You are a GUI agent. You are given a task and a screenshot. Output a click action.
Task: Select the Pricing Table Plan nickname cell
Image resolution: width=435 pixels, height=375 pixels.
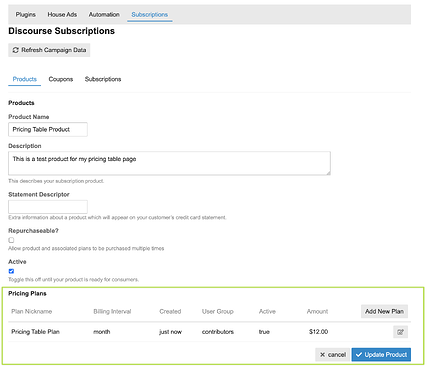[35, 332]
